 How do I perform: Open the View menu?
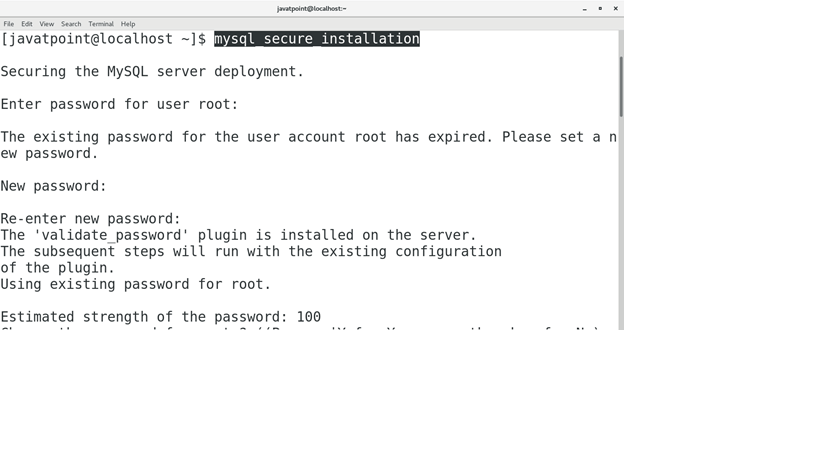coord(46,24)
